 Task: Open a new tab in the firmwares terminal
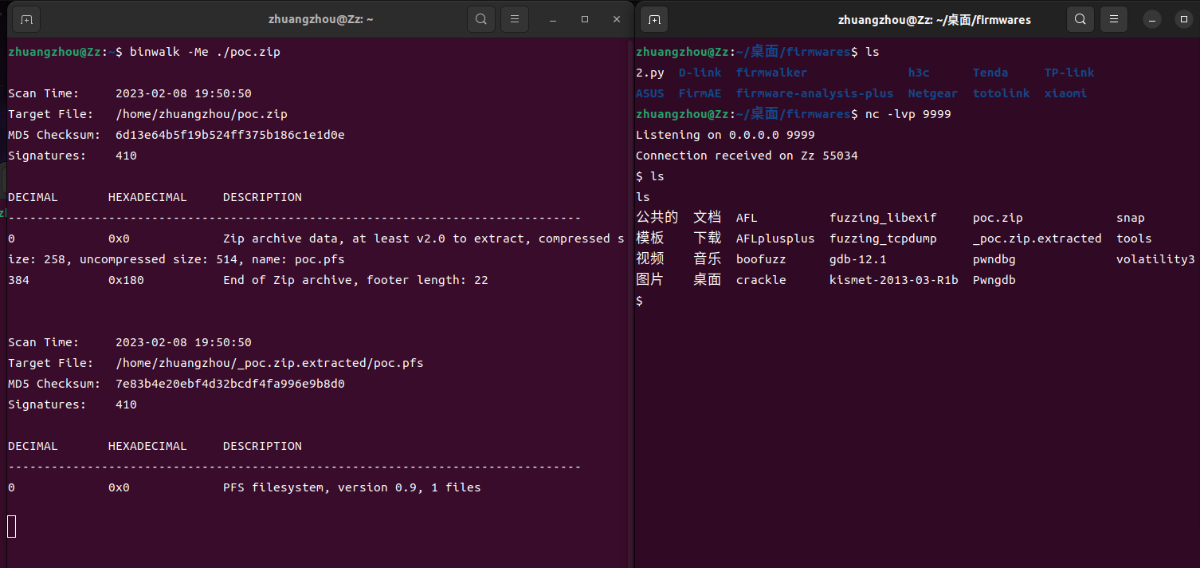tap(654, 19)
